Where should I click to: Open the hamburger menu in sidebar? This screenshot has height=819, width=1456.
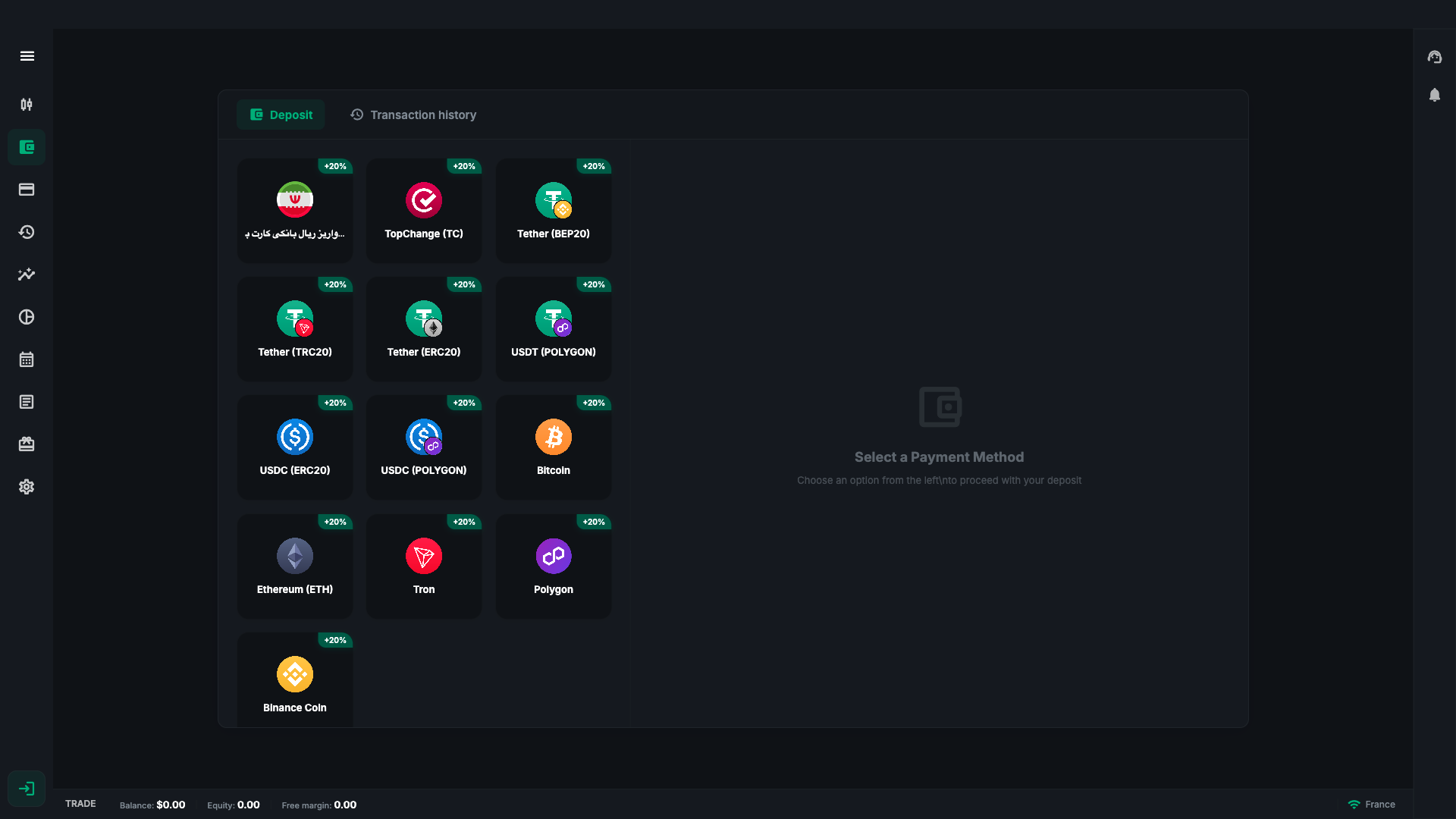(27, 56)
